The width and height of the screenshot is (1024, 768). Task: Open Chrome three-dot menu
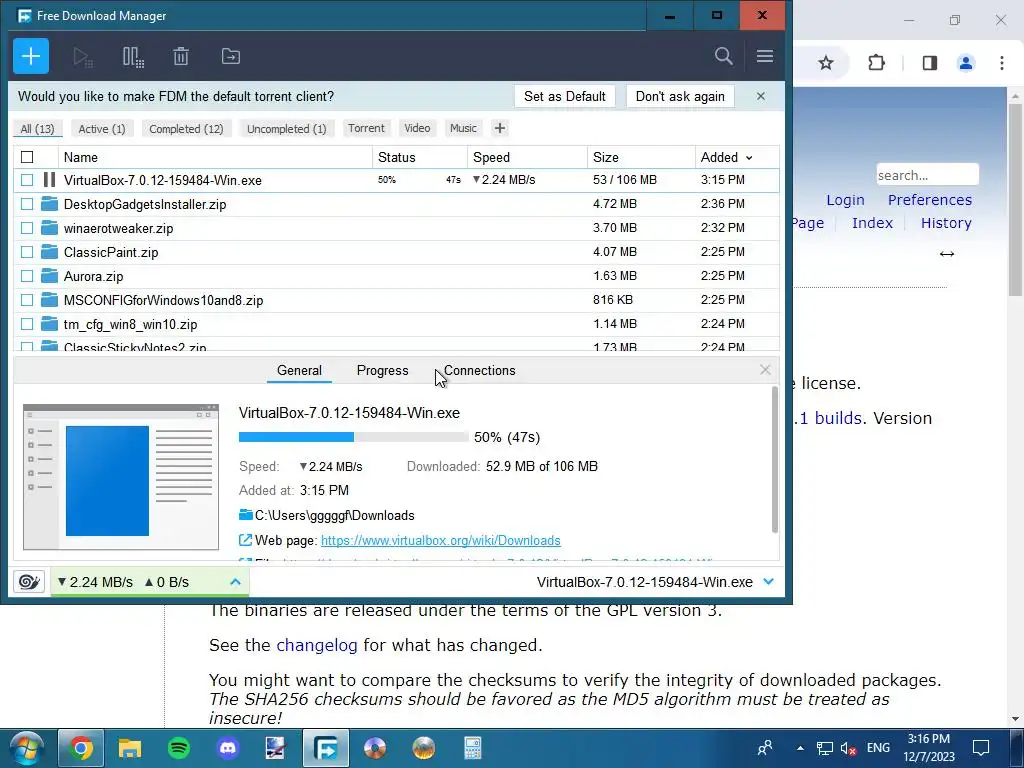[x=1002, y=63]
